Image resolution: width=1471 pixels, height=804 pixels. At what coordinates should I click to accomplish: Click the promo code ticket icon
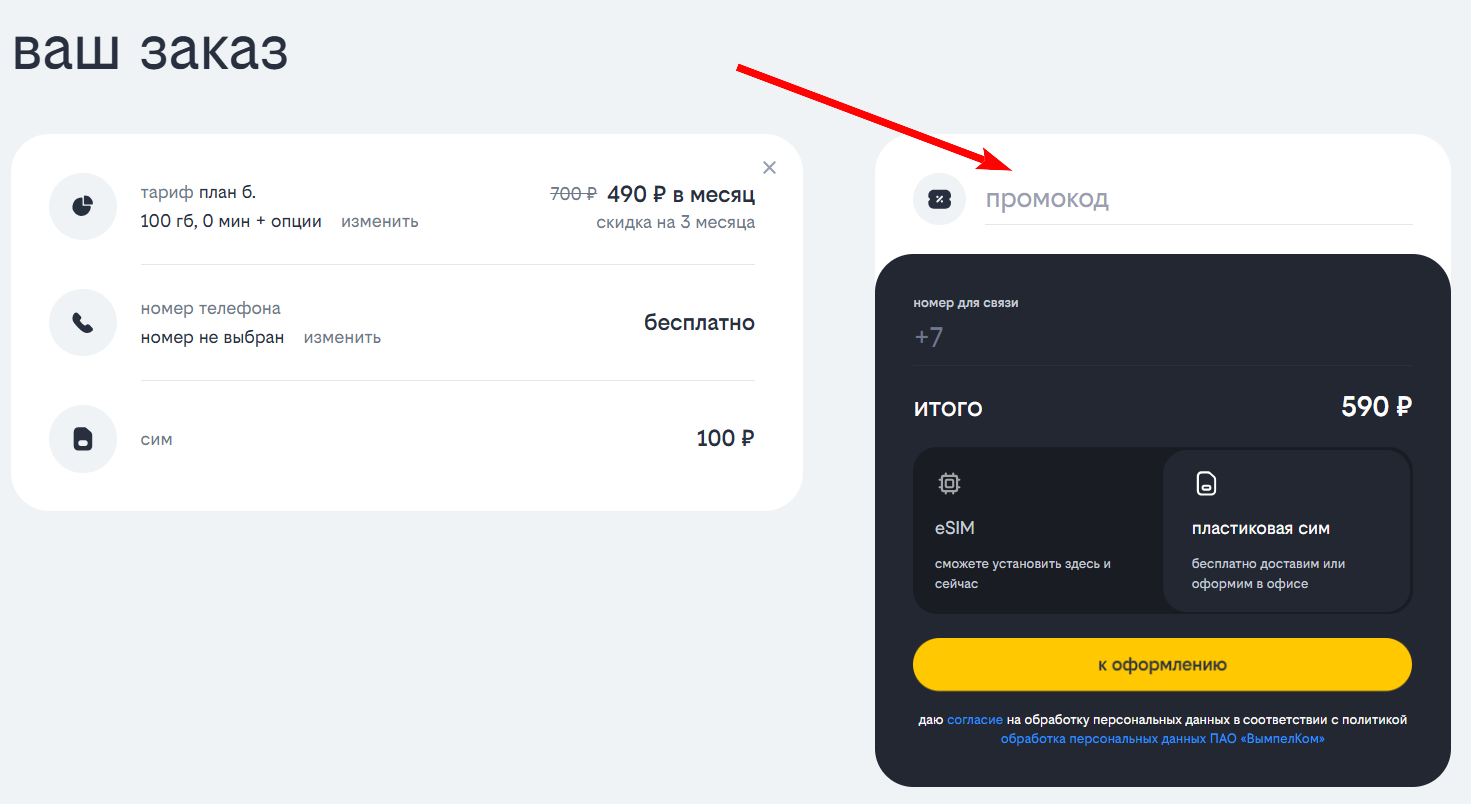click(x=939, y=199)
